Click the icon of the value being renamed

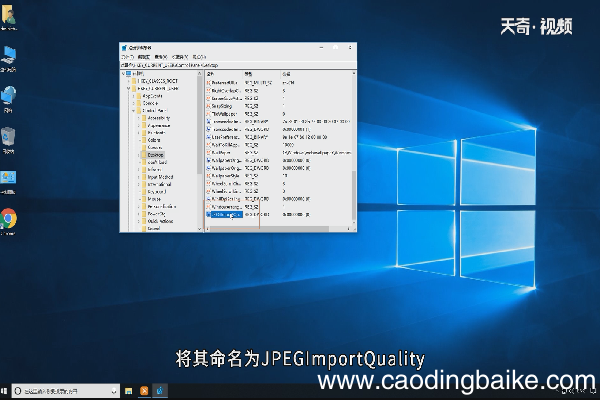[209, 215]
